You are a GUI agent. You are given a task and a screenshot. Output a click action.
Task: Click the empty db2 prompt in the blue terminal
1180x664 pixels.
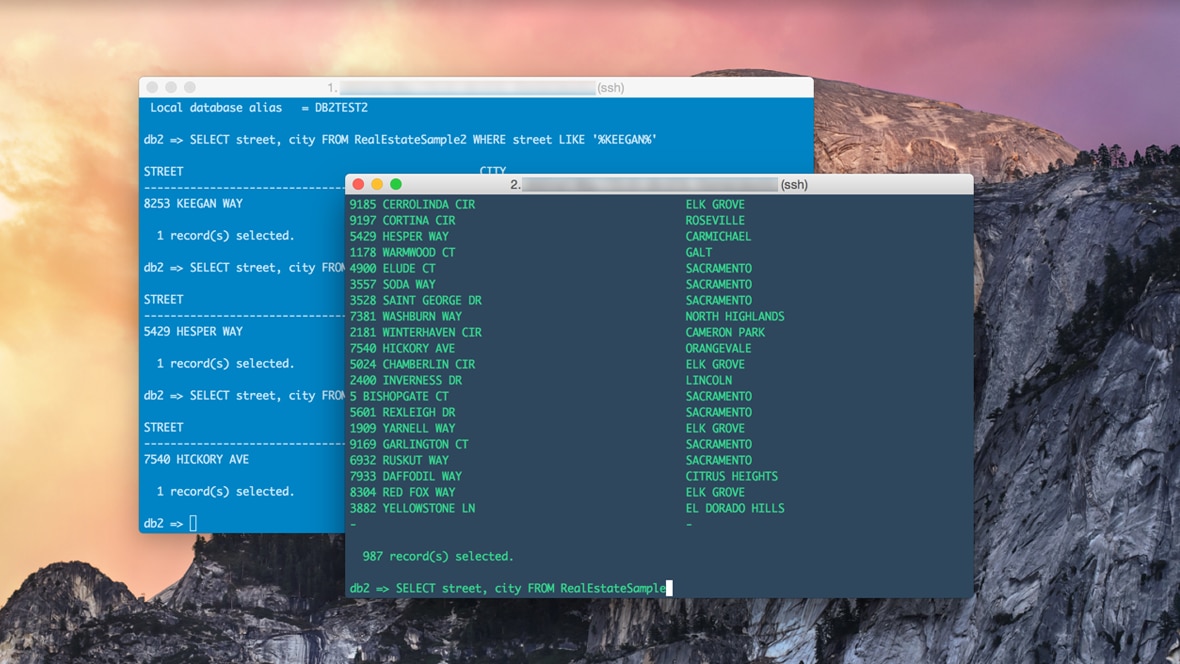[x=193, y=523]
